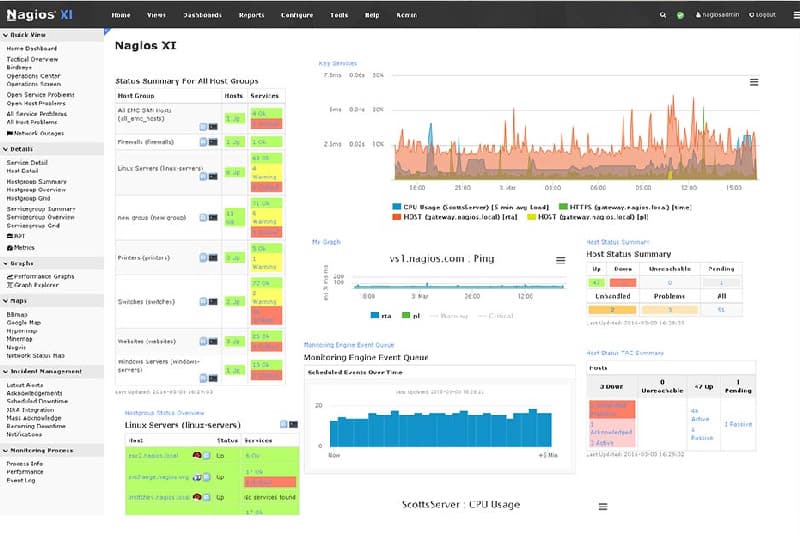Click the command icon for Firewalls host group
This screenshot has width=800, height=543.
[x=213, y=142]
